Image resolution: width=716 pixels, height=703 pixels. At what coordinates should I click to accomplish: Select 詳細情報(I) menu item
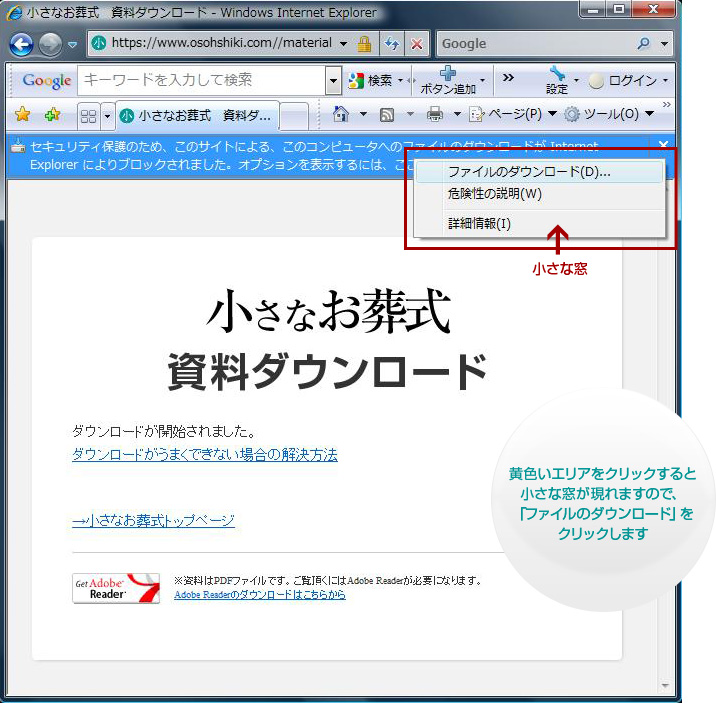(x=539, y=224)
